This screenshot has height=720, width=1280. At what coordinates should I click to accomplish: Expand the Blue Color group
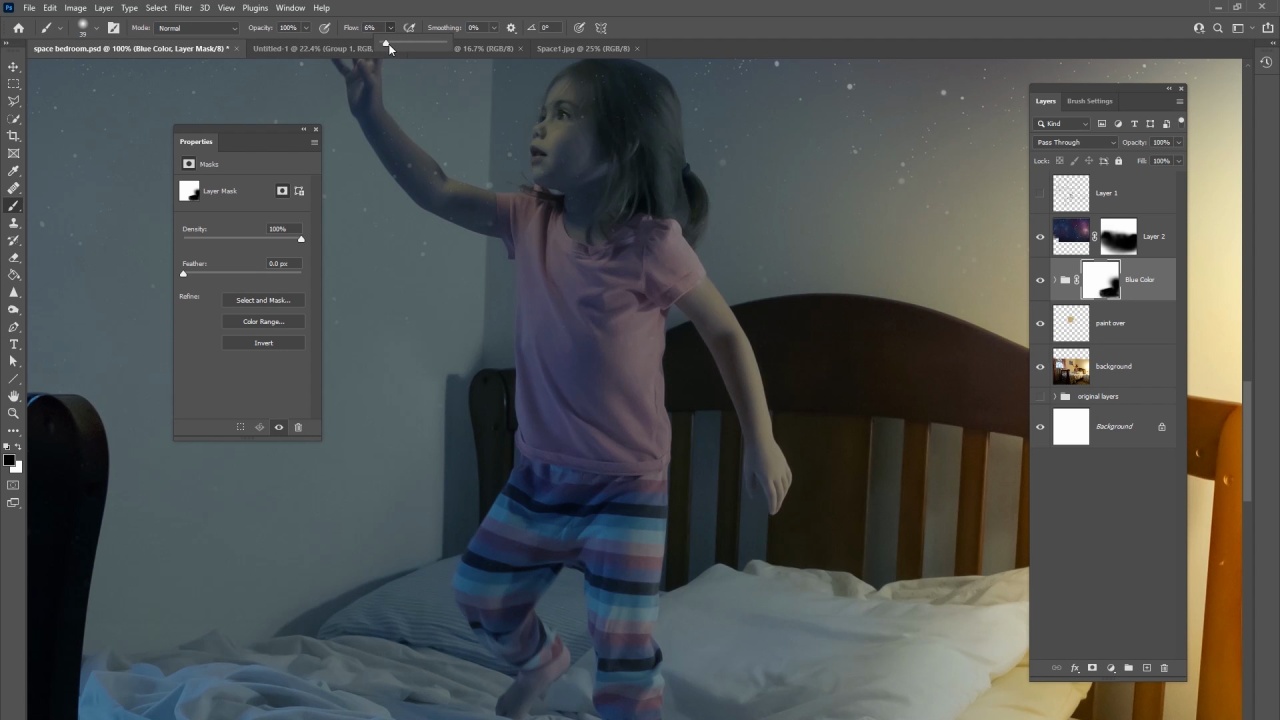(x=1054, y=280)
